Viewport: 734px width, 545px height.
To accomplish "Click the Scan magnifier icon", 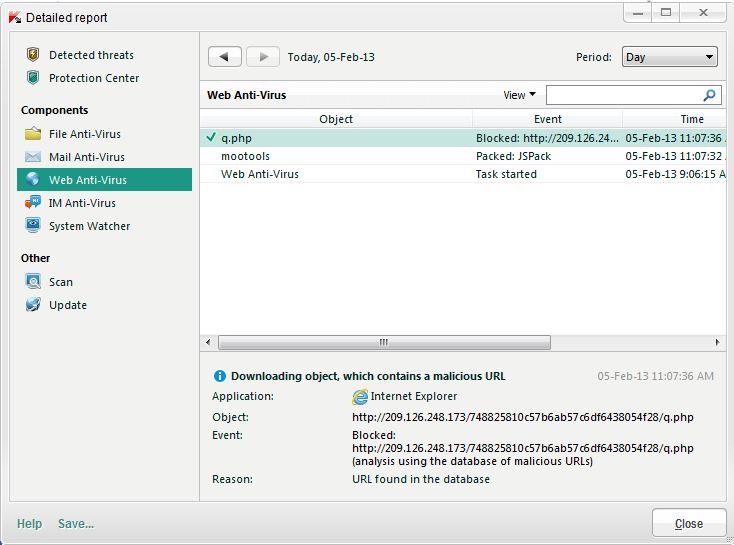I will [33, 281].
